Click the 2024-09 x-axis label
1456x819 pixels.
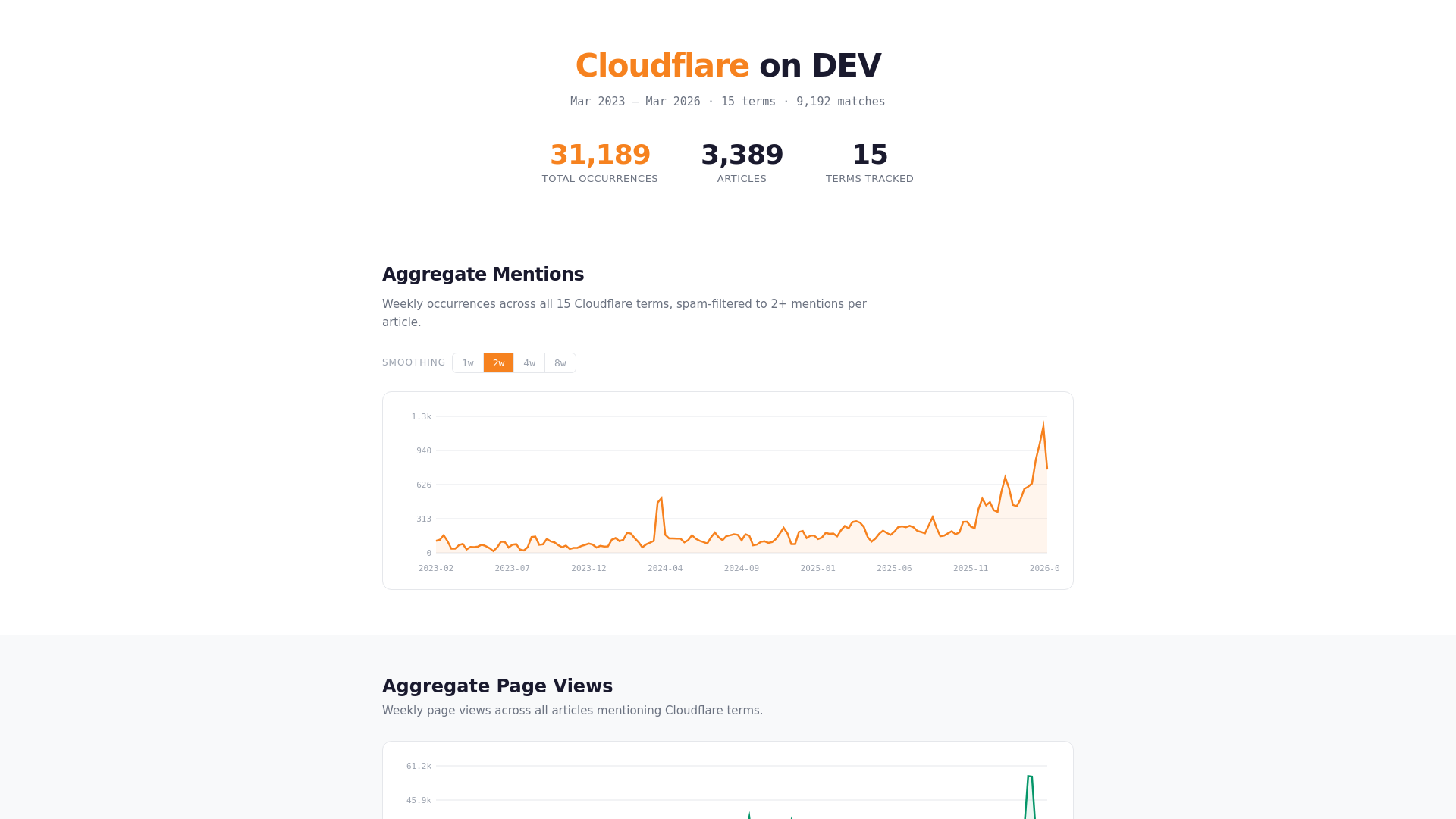click(x=742, y=568)
